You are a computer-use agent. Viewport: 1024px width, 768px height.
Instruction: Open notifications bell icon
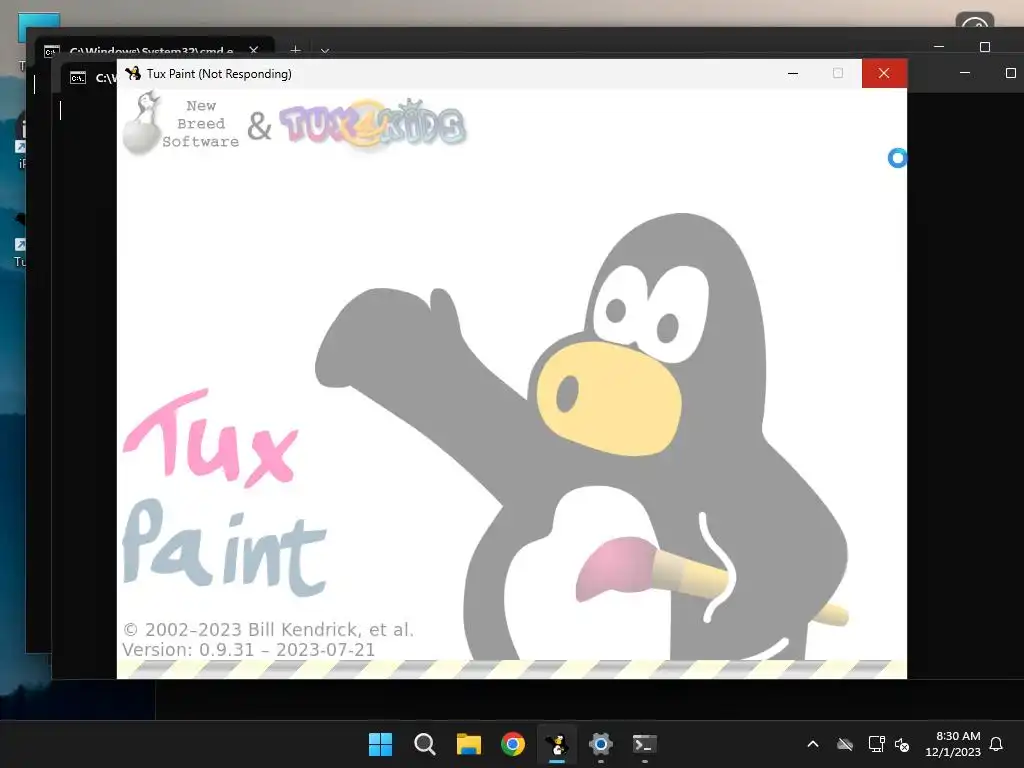(x=996, y=744)
